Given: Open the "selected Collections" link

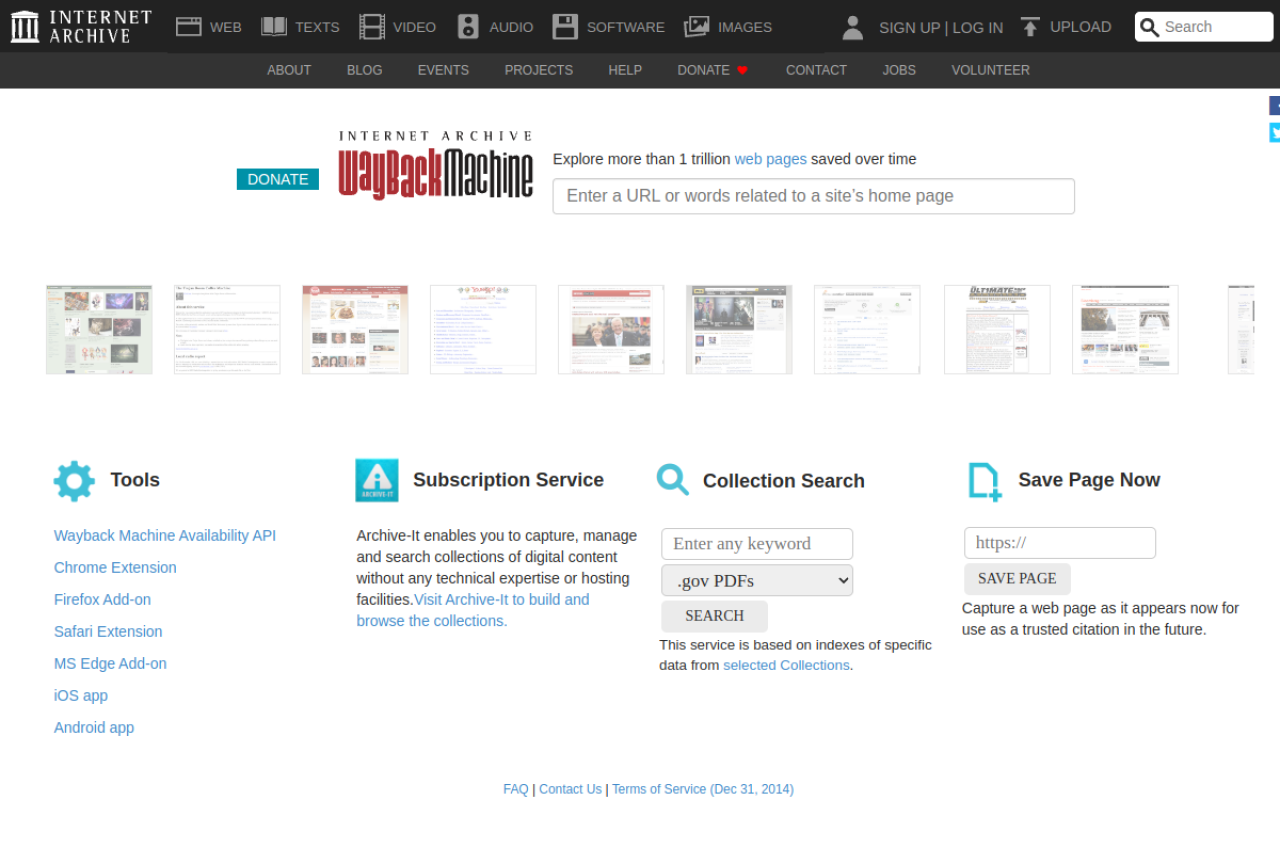Looking at the screenshot, I should (786, 665).
